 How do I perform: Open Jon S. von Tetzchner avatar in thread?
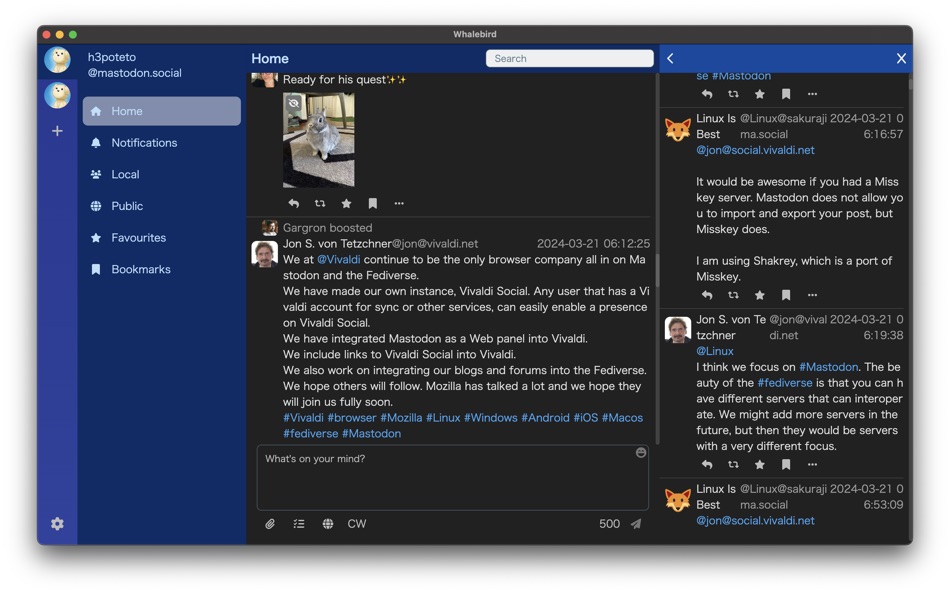click(677, 330)
